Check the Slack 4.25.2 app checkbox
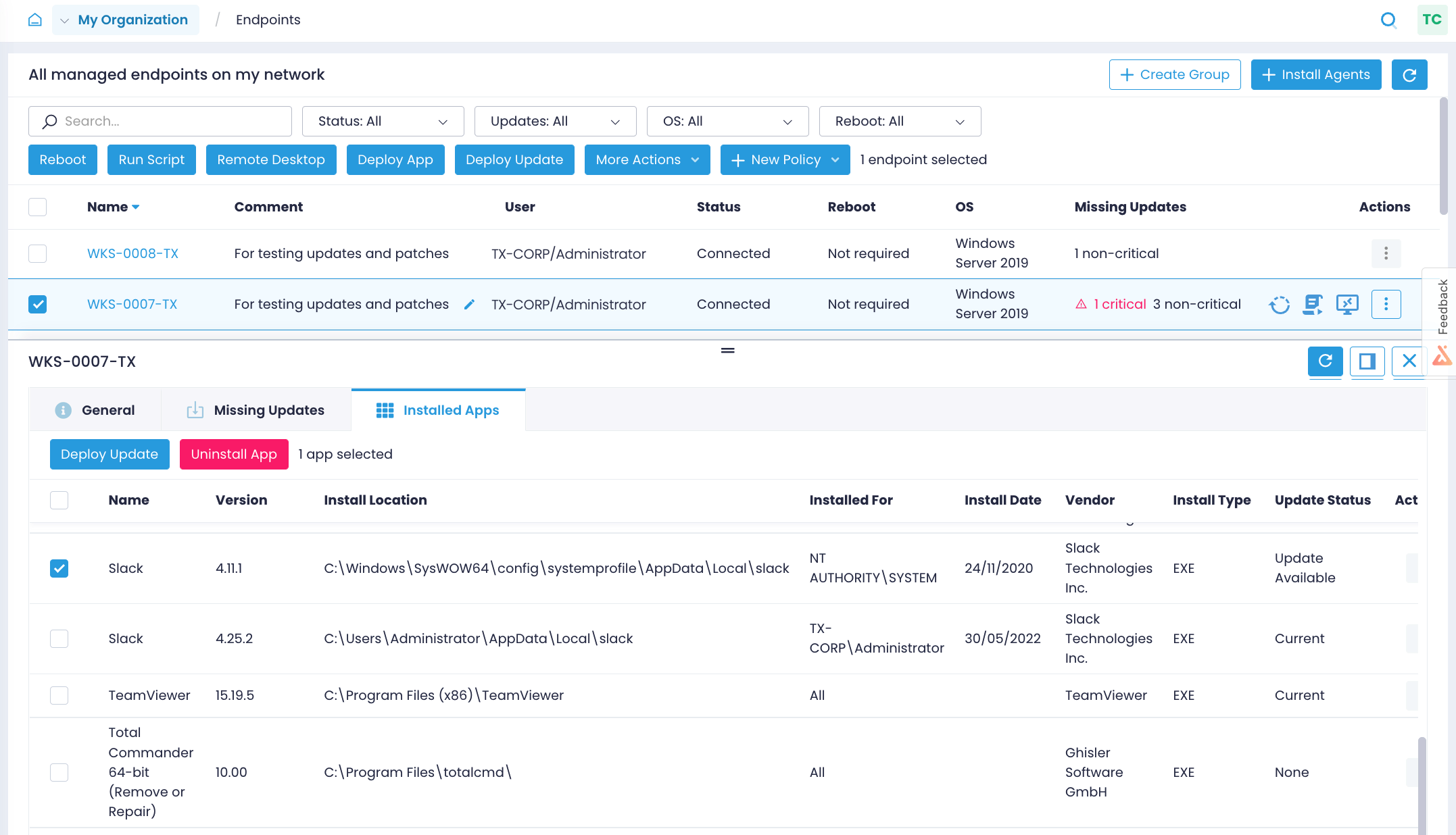The image size is (1456, 835). pos(59,638)
